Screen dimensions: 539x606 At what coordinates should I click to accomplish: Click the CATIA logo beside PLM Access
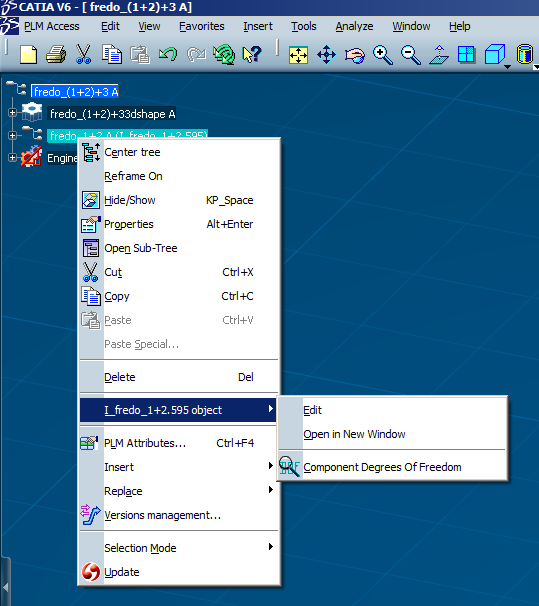point(9,26)
